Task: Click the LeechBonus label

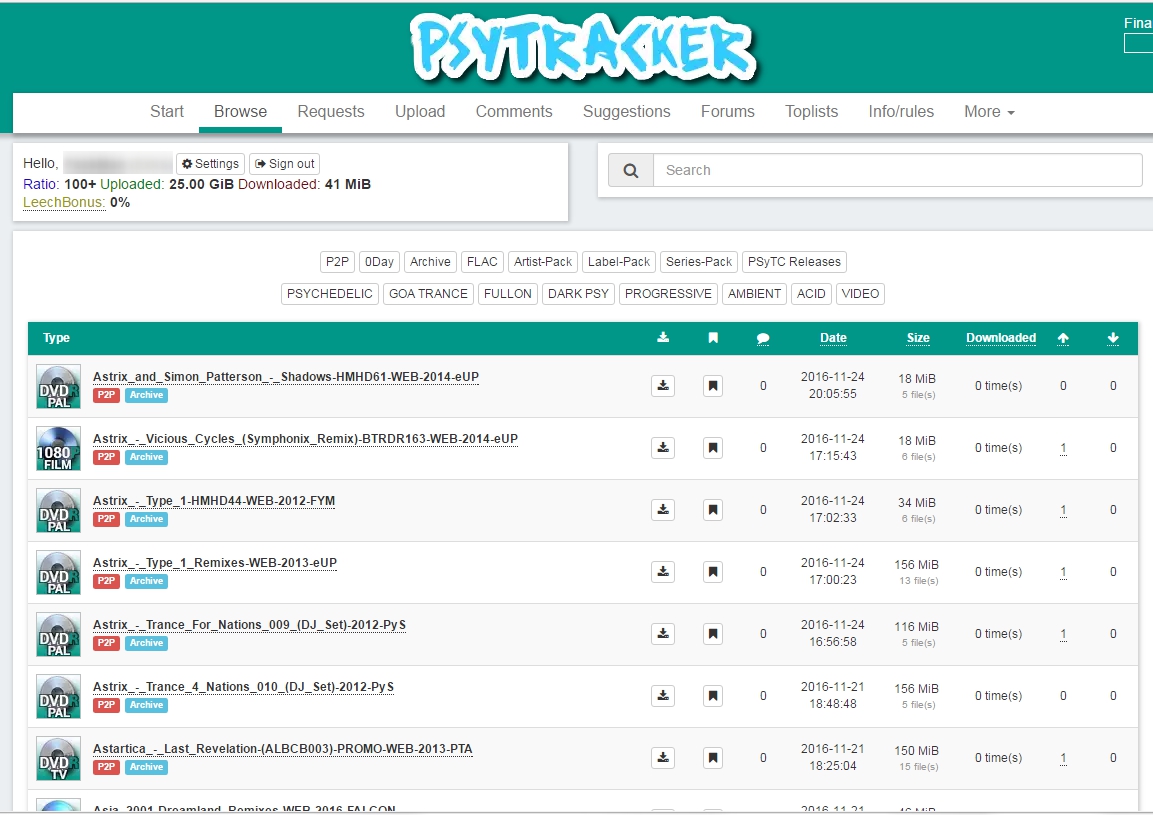Action: [63, 202]
